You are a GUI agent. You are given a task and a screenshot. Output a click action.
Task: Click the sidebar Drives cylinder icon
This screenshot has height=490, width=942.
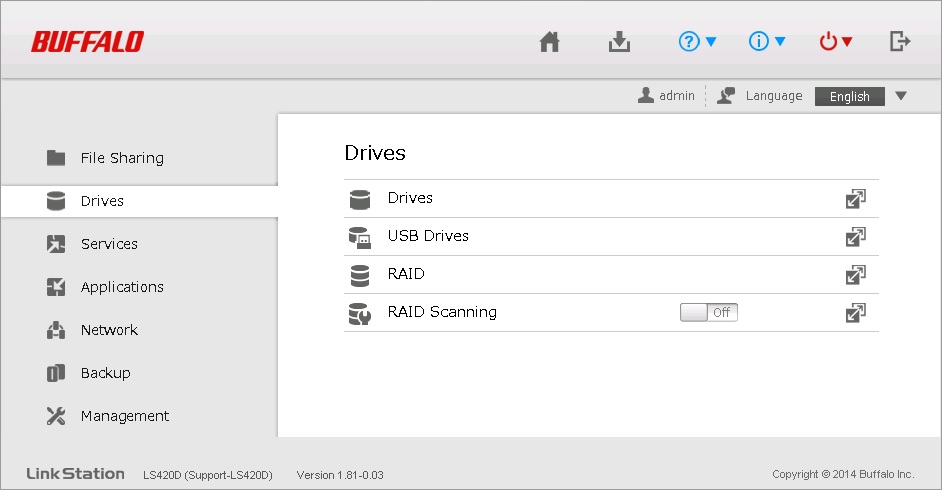point(56,201)
